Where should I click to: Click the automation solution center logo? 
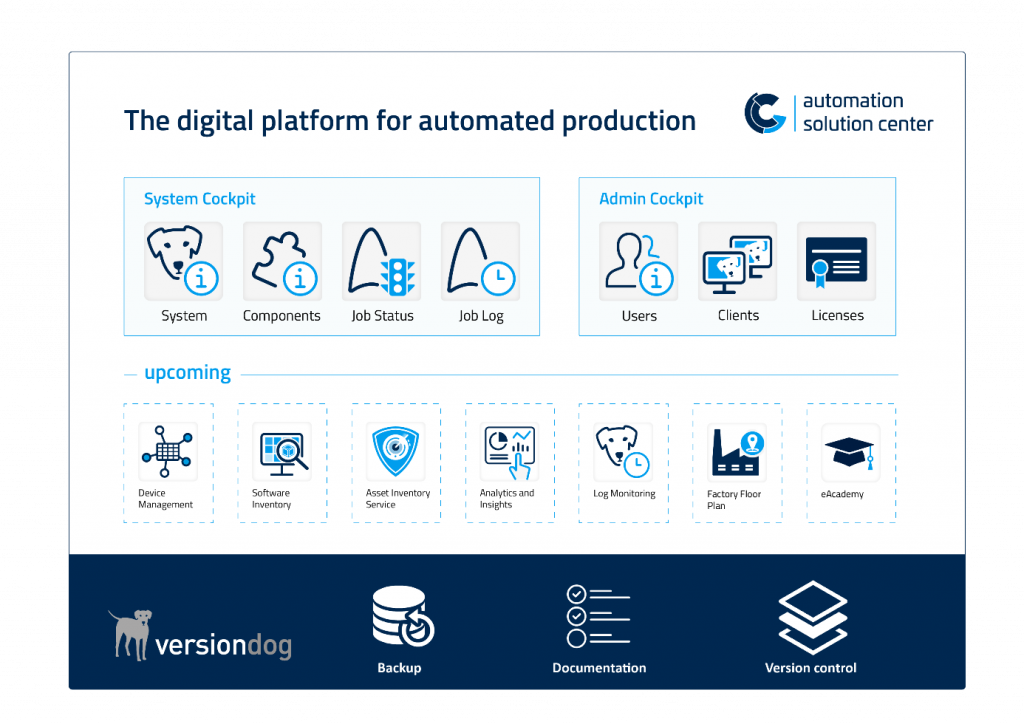click(838, 113)
